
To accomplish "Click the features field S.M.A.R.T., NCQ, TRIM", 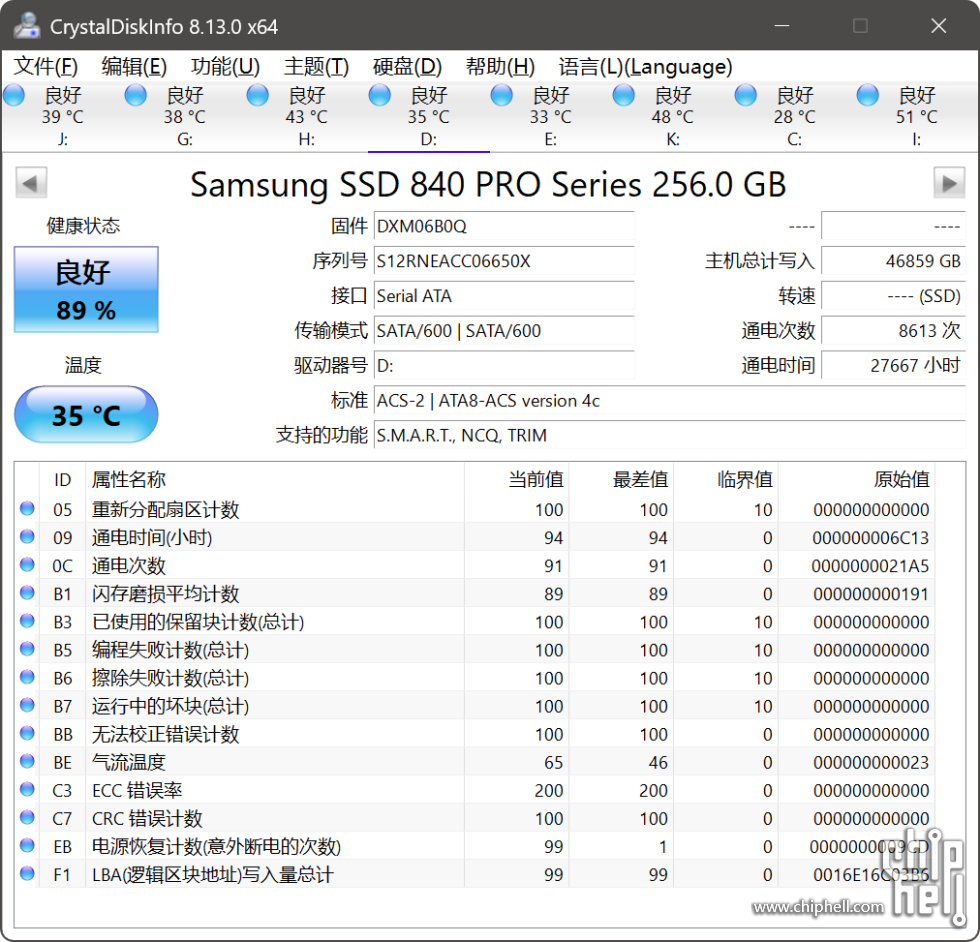I will point(670,435).
